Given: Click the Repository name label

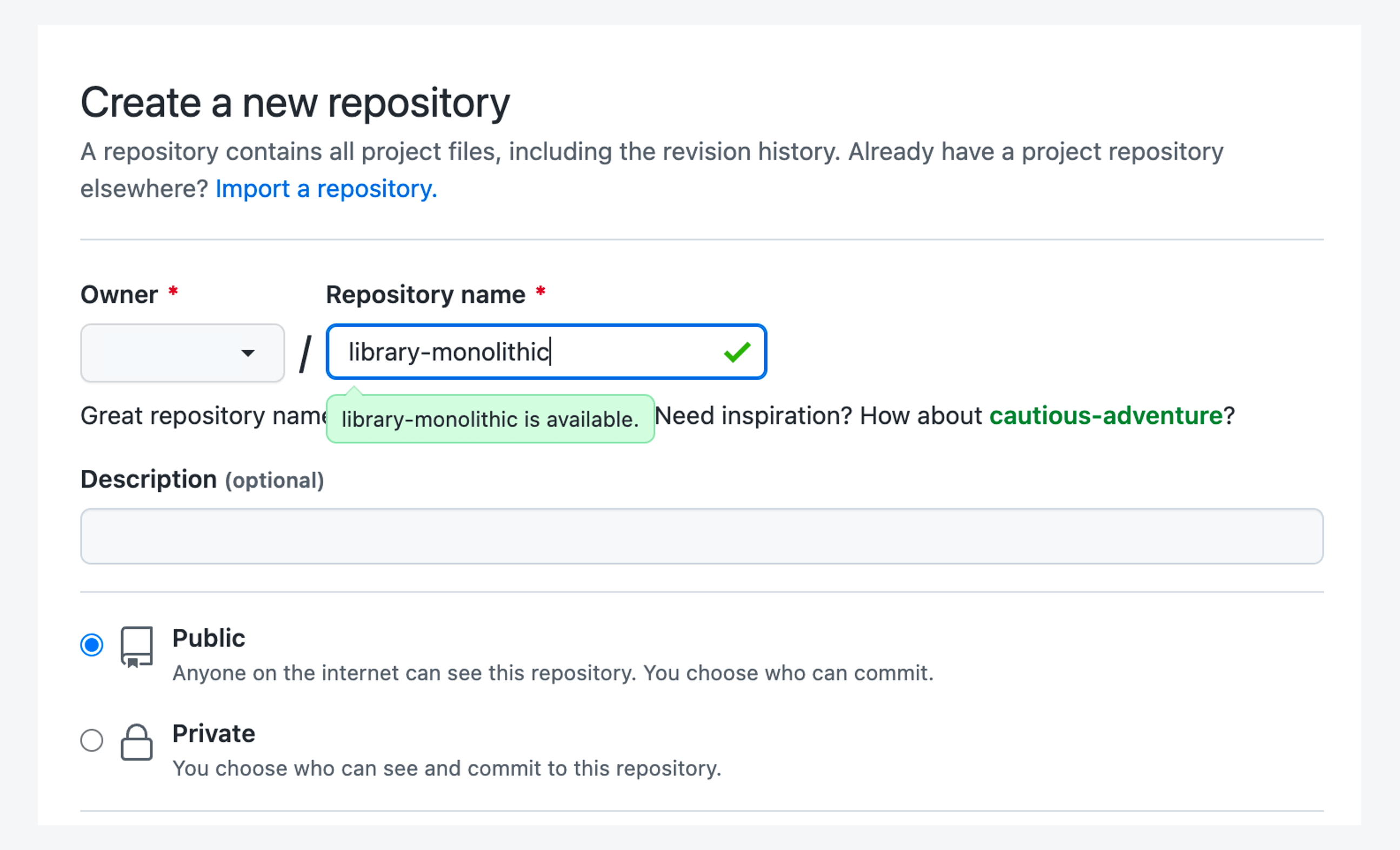Looking at the screenshot, I should pyautogui.click(x=425, y=295).
